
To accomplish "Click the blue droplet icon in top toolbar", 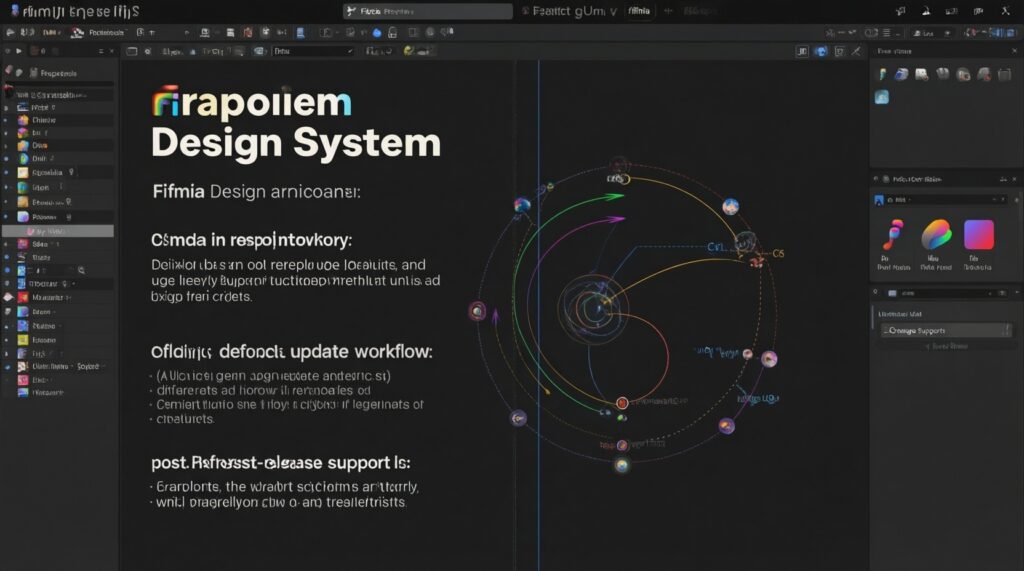I will 377,32.
